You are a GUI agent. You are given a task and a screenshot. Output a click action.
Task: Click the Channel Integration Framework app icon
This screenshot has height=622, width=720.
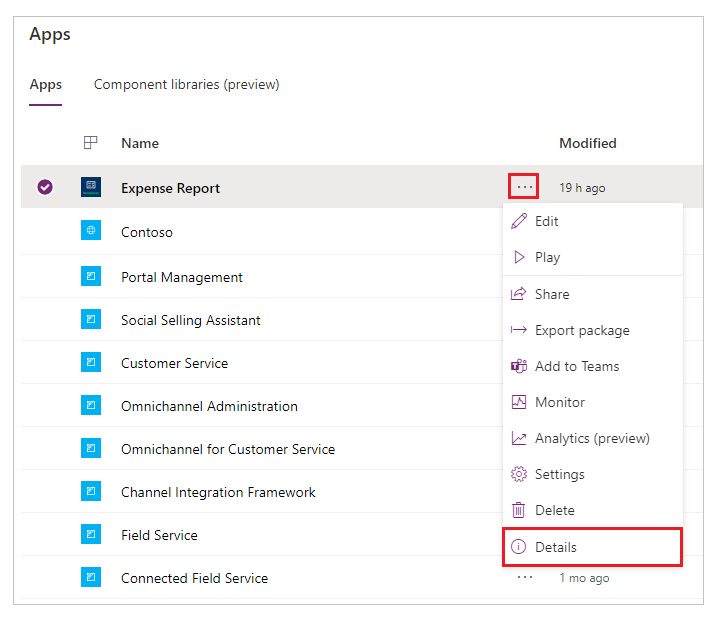91,491
